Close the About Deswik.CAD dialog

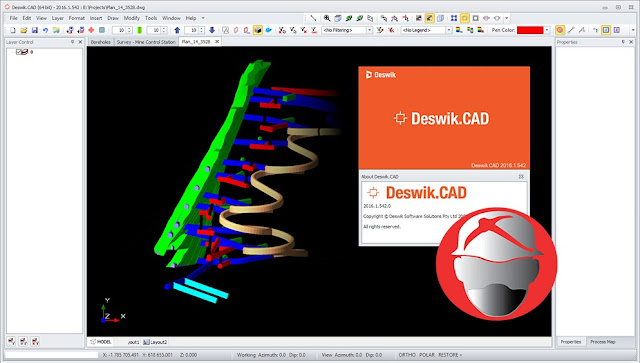pos(521,176)
